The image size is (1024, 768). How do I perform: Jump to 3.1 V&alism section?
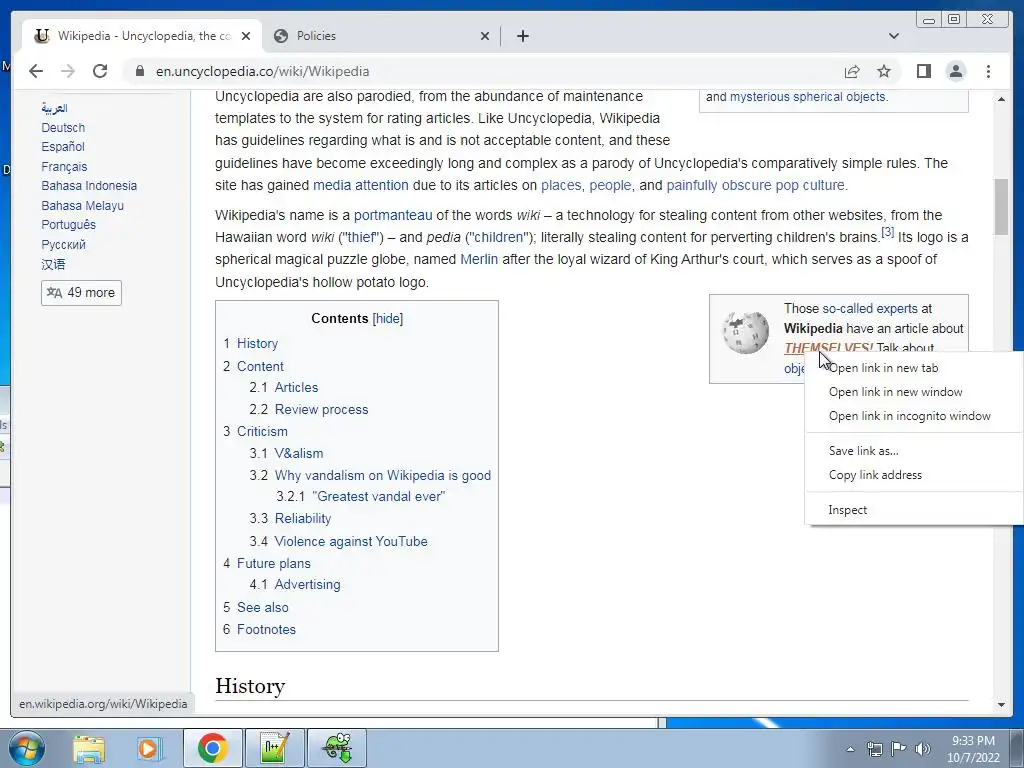[298, 453]
